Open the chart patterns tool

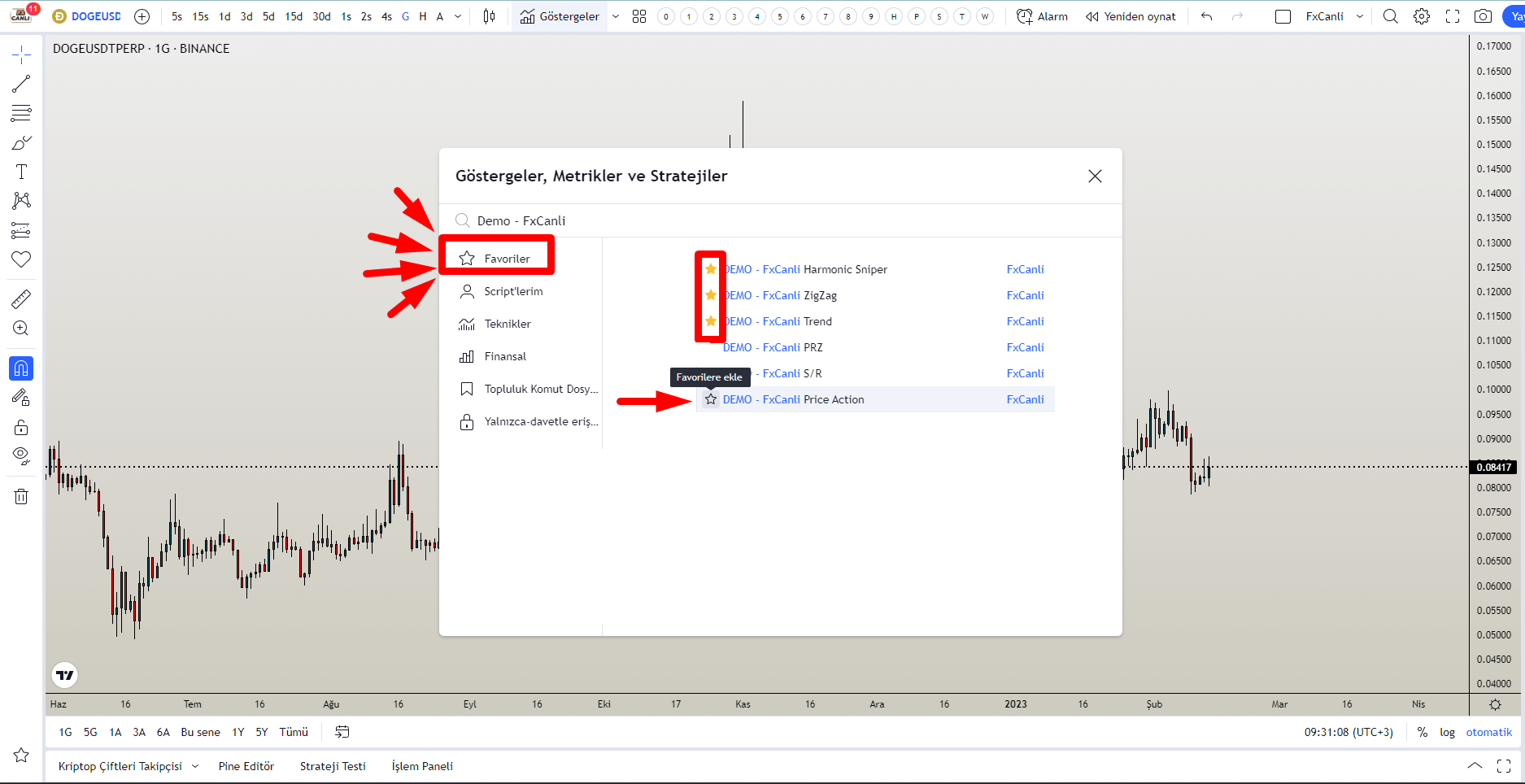pos(21,201)
